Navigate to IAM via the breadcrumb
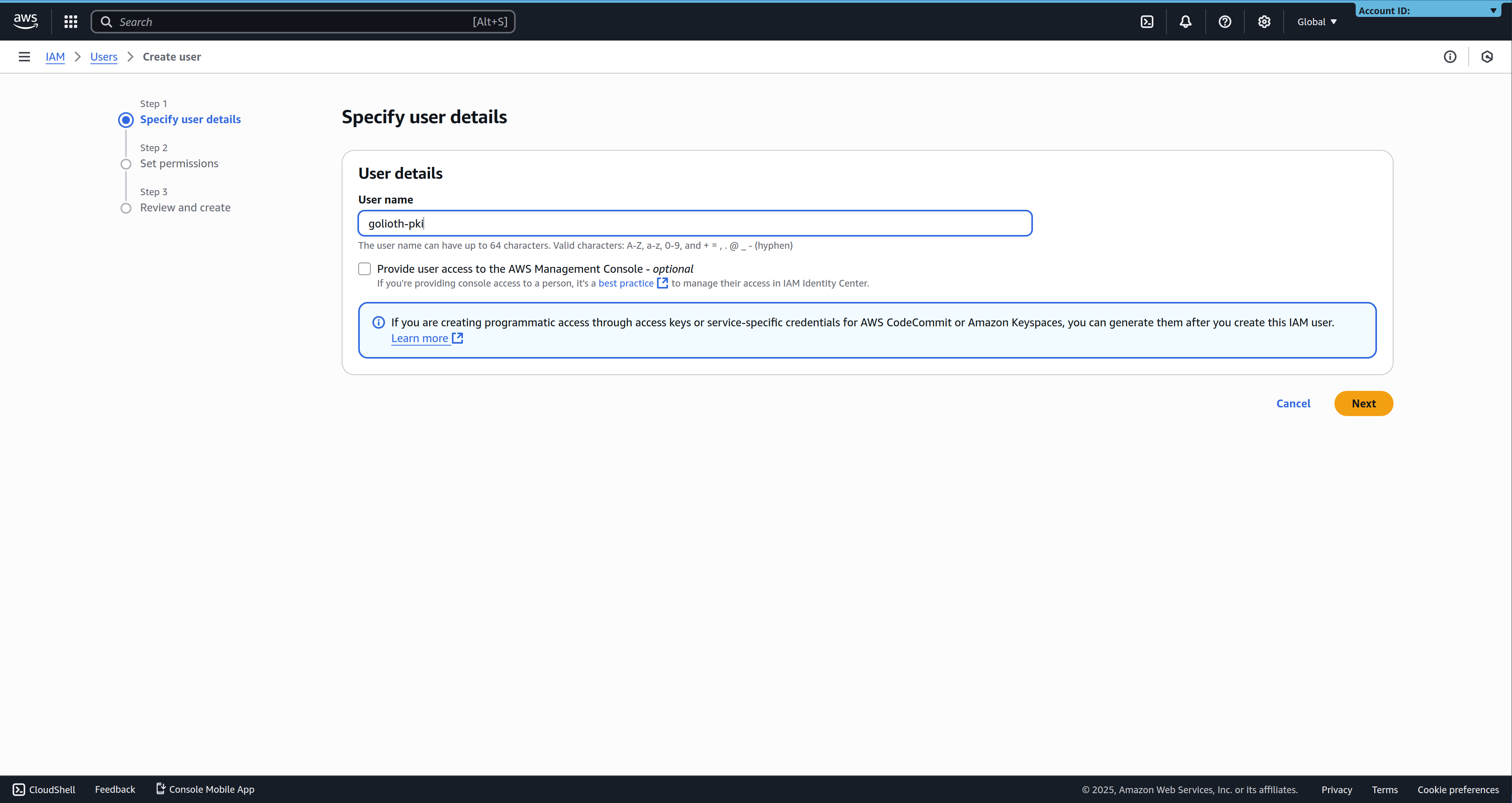This screenshot has width=1512, height=803. [x=55, y=56]
